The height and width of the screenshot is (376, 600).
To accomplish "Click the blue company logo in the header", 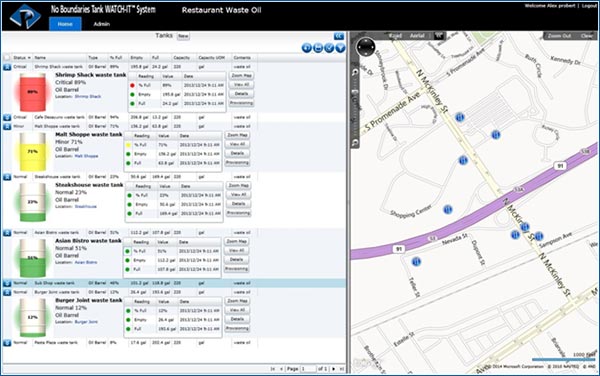I will tap(25, 16).
